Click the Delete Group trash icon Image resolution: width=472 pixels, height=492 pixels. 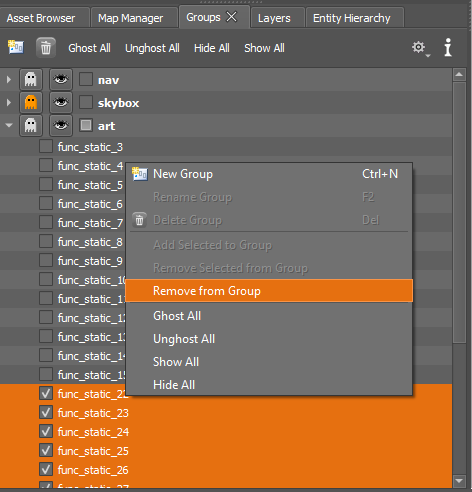click(46, 48)
